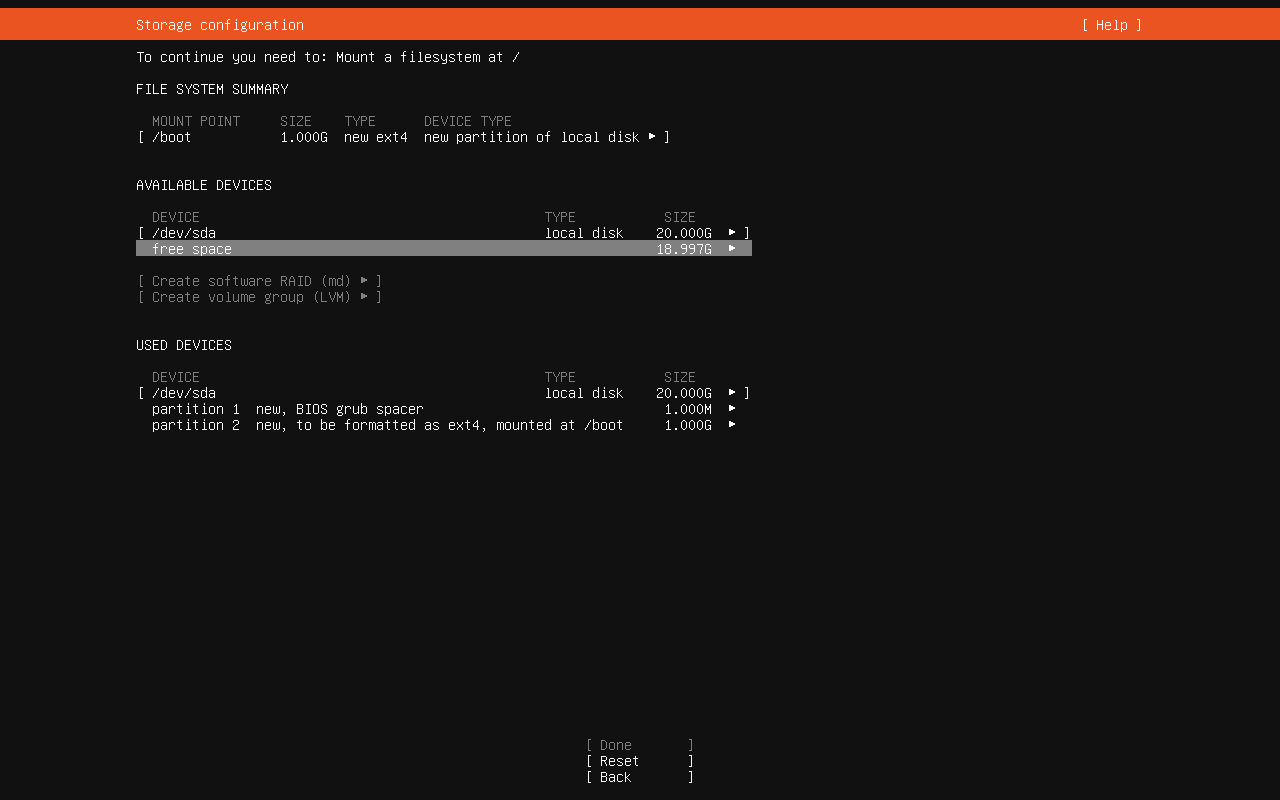Click arrow beside 18.997G free space
This screenshot has width=1280, height=800.
click(x=732, y=248)
